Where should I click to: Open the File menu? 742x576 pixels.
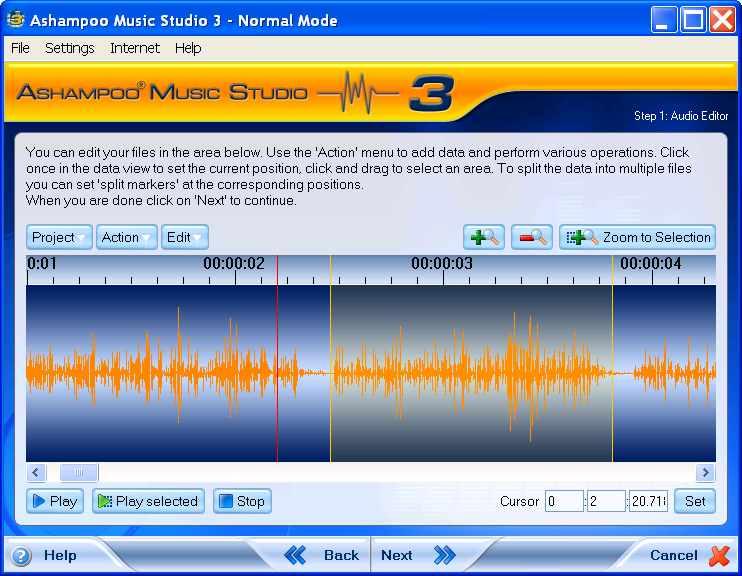tap(20, 48)
